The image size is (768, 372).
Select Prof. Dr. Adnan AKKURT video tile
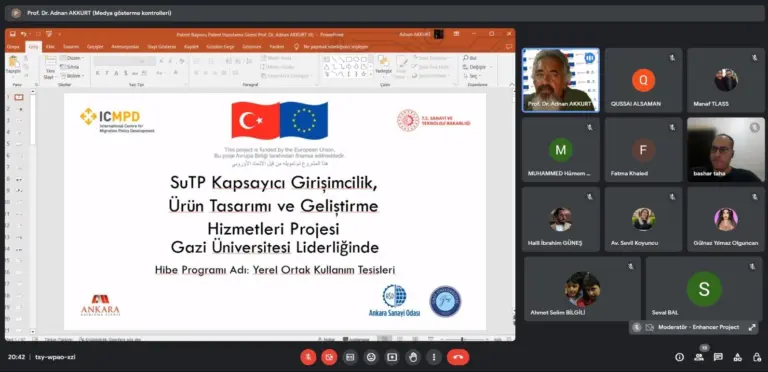click(560, 80)
